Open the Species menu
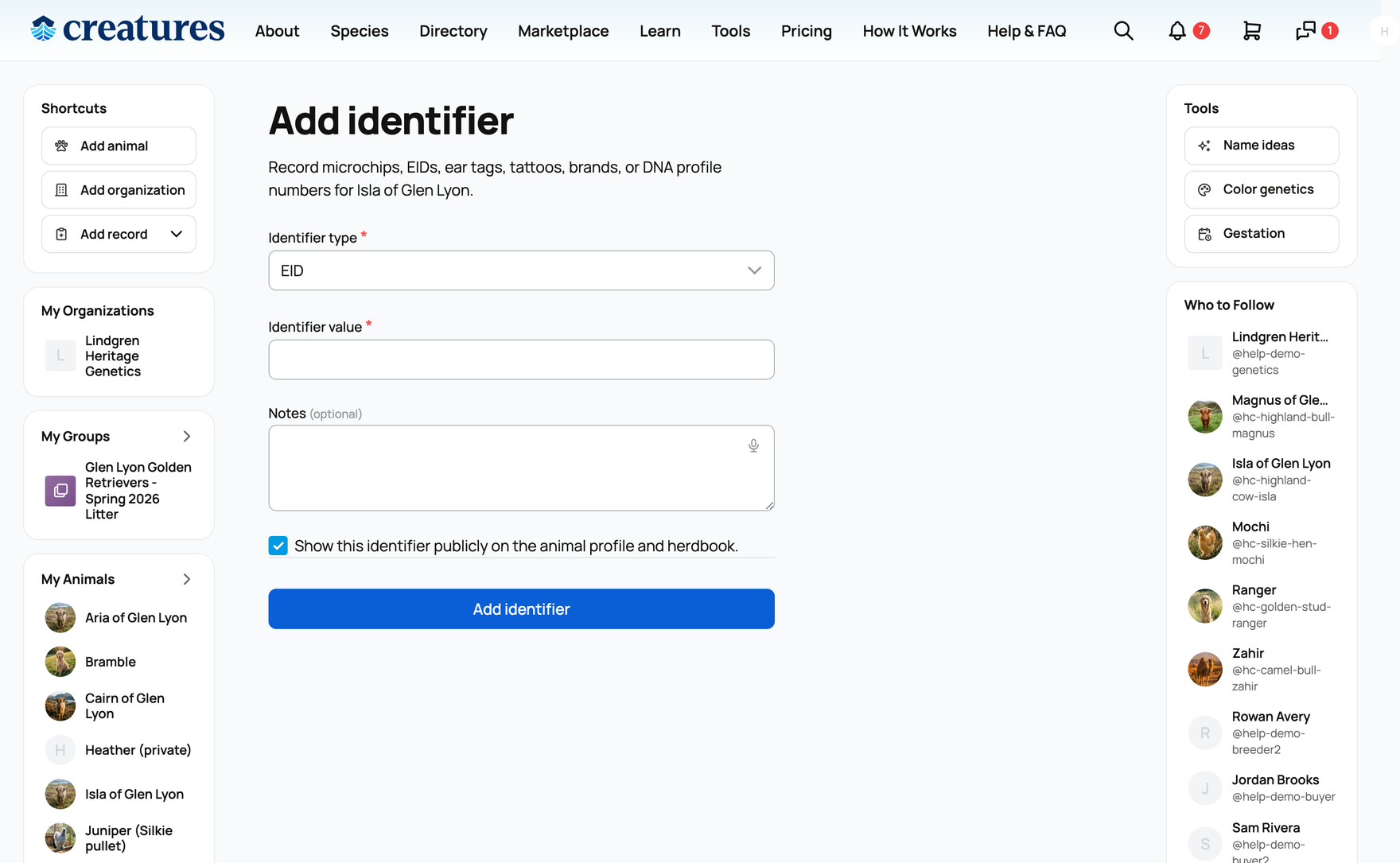 coord(360,31)
